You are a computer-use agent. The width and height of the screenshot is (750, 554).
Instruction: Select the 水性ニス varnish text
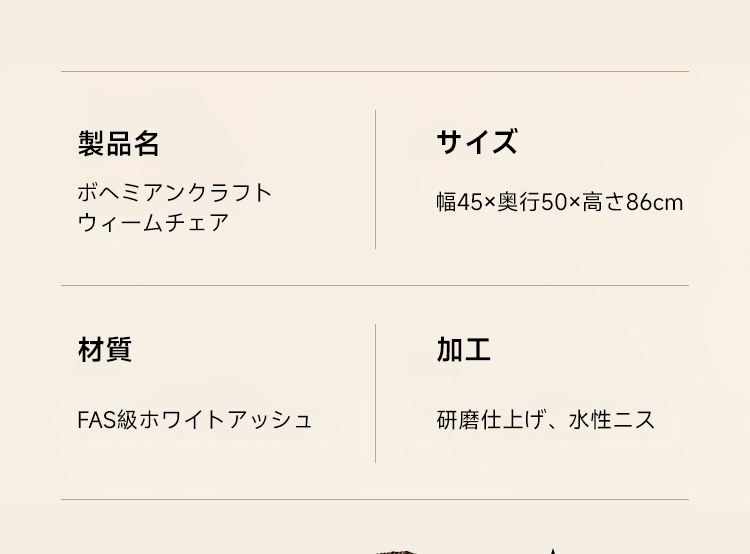pos(612,420)
